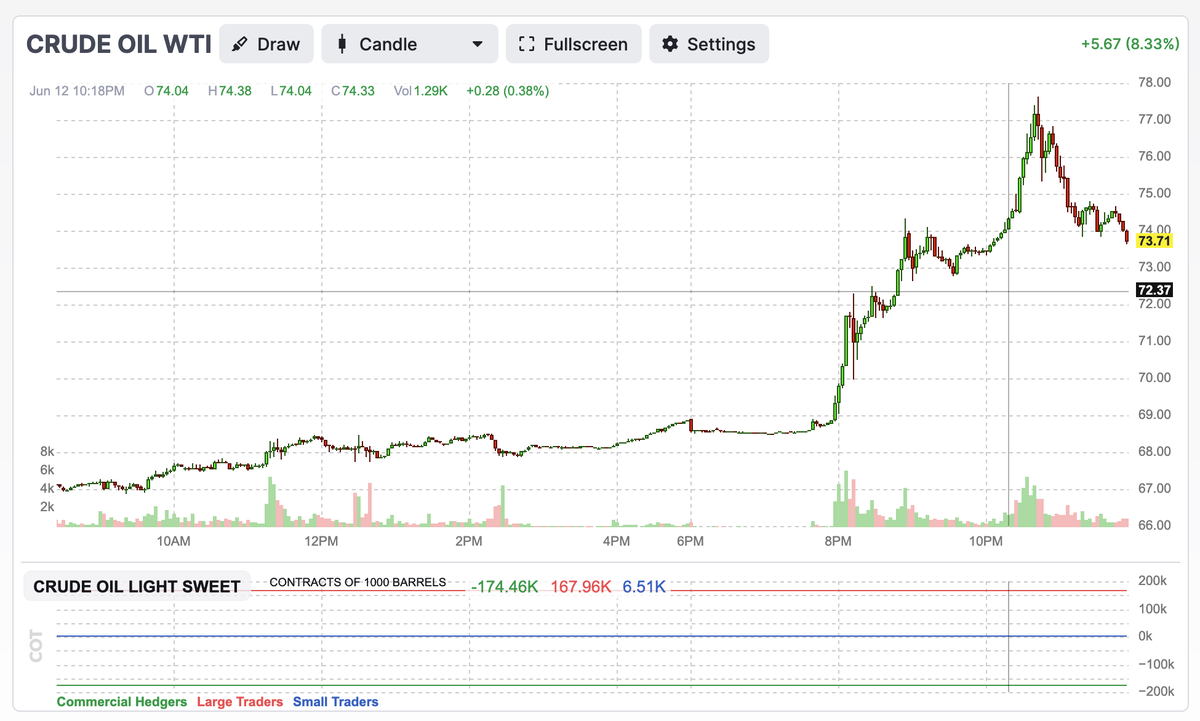Click the 2PM time axis label
This screenshot has height=721, width=1200.
[468, 541]
